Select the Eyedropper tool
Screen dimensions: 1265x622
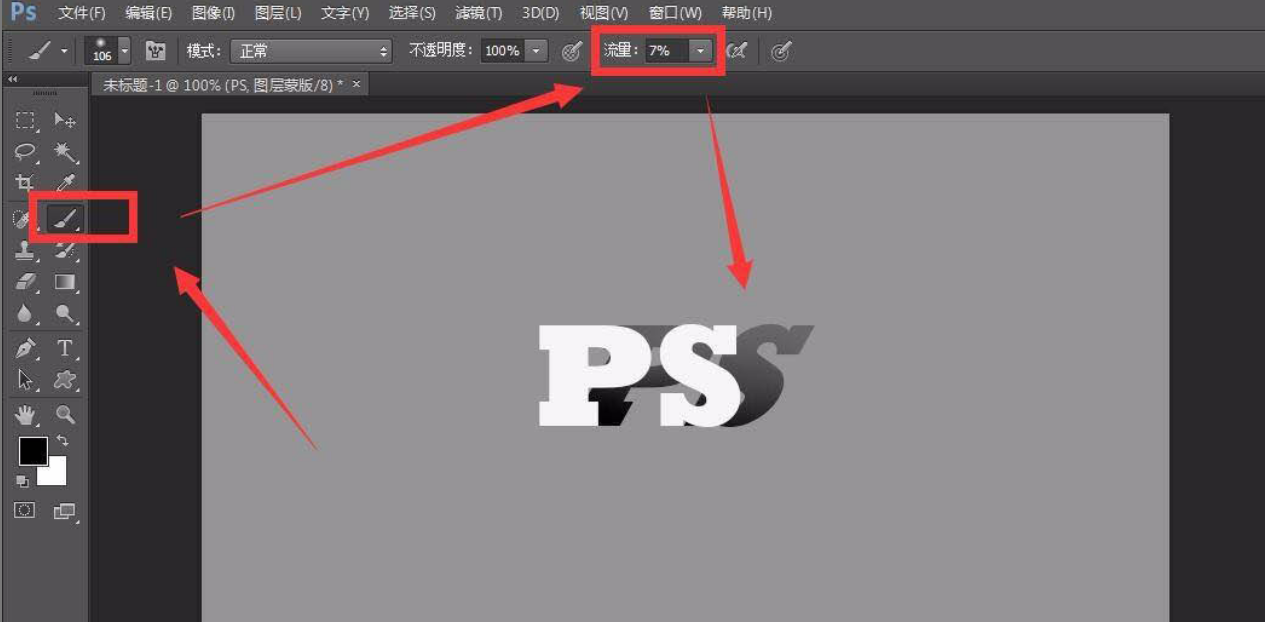65,183
